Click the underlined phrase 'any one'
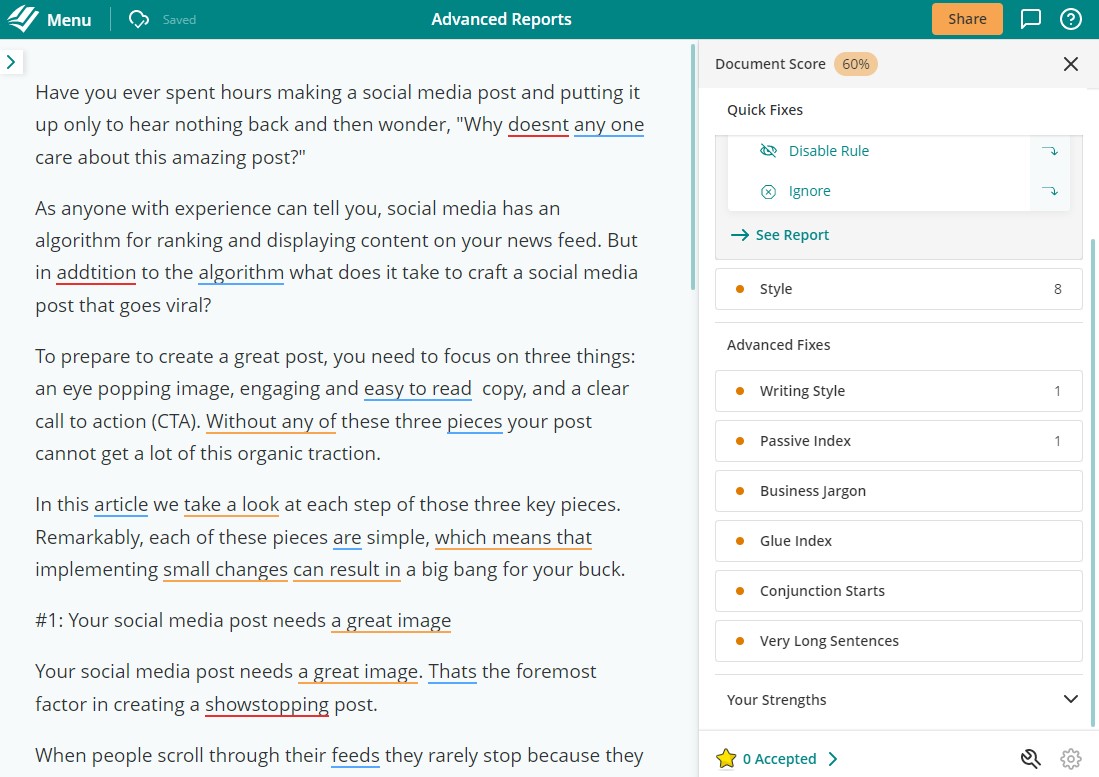This screenshot has height=777, width=1099. click(608, 125)
